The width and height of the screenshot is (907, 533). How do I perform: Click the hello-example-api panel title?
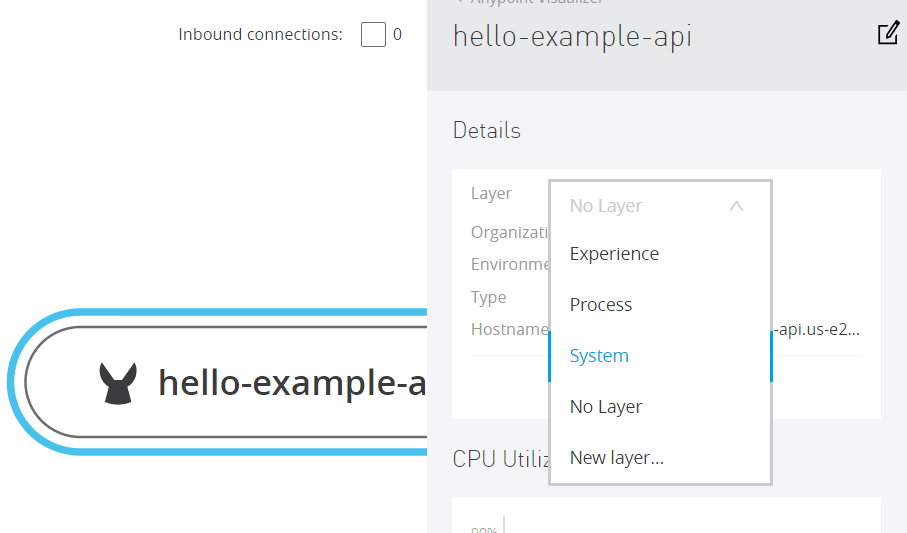tap(572, 36)
